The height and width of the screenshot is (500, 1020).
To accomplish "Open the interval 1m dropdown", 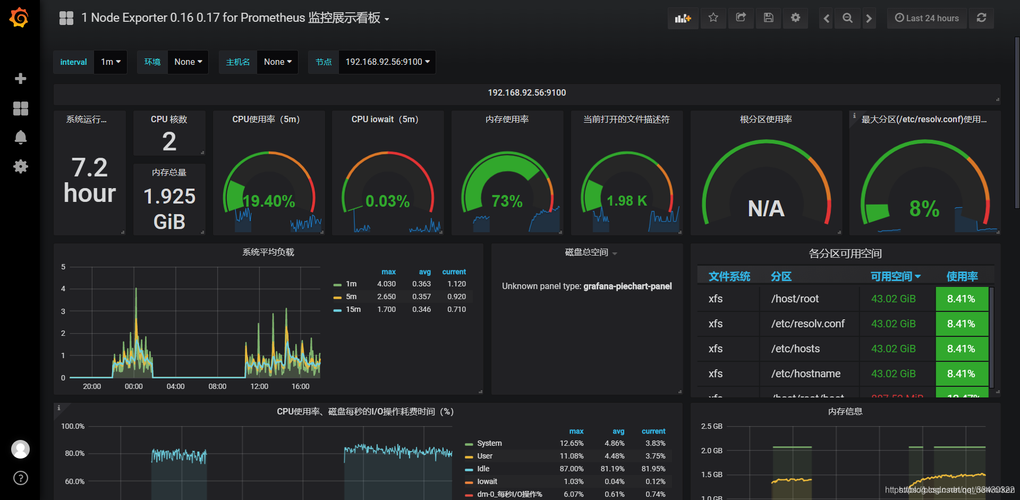I will (111, 62).
